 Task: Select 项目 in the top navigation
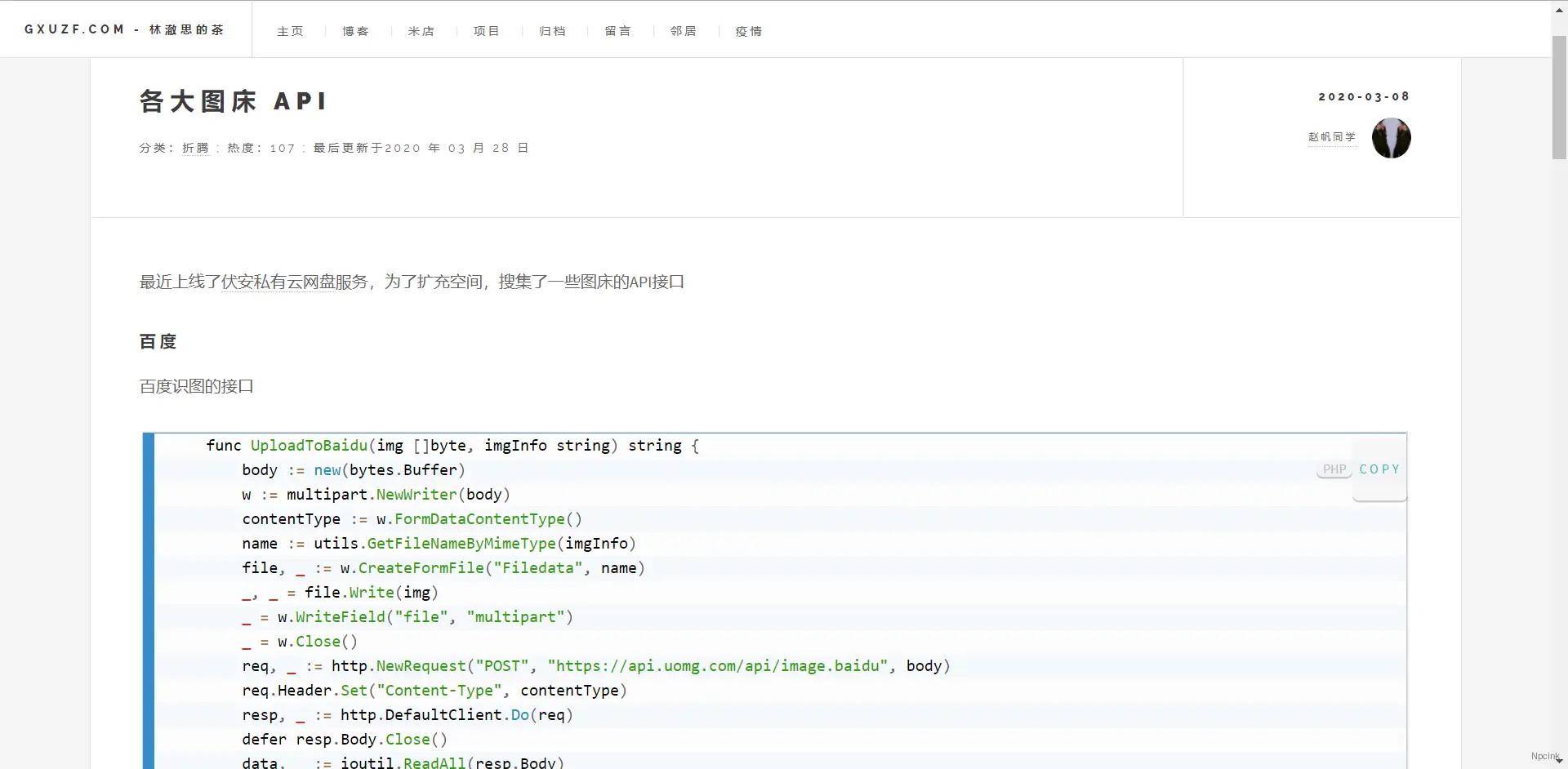click(487, 31)
